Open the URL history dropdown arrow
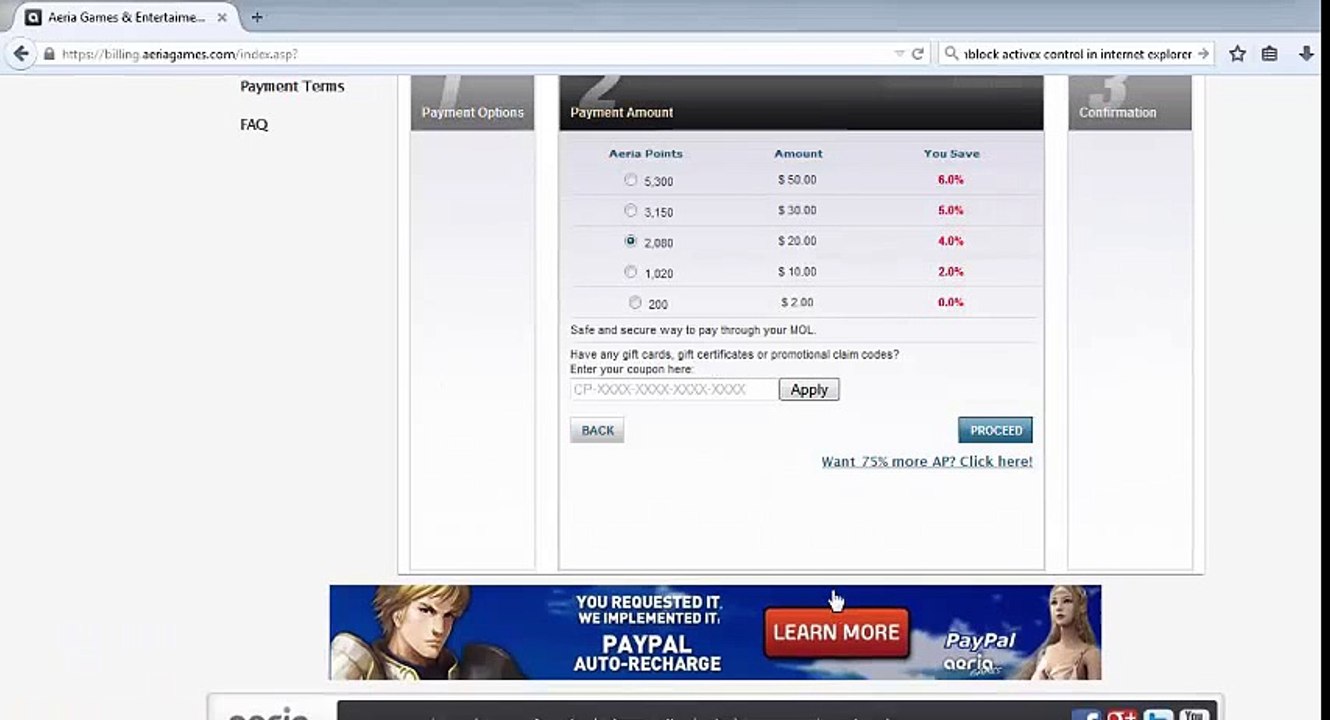Screen dimensions: 1330x720 pos(899,54)
